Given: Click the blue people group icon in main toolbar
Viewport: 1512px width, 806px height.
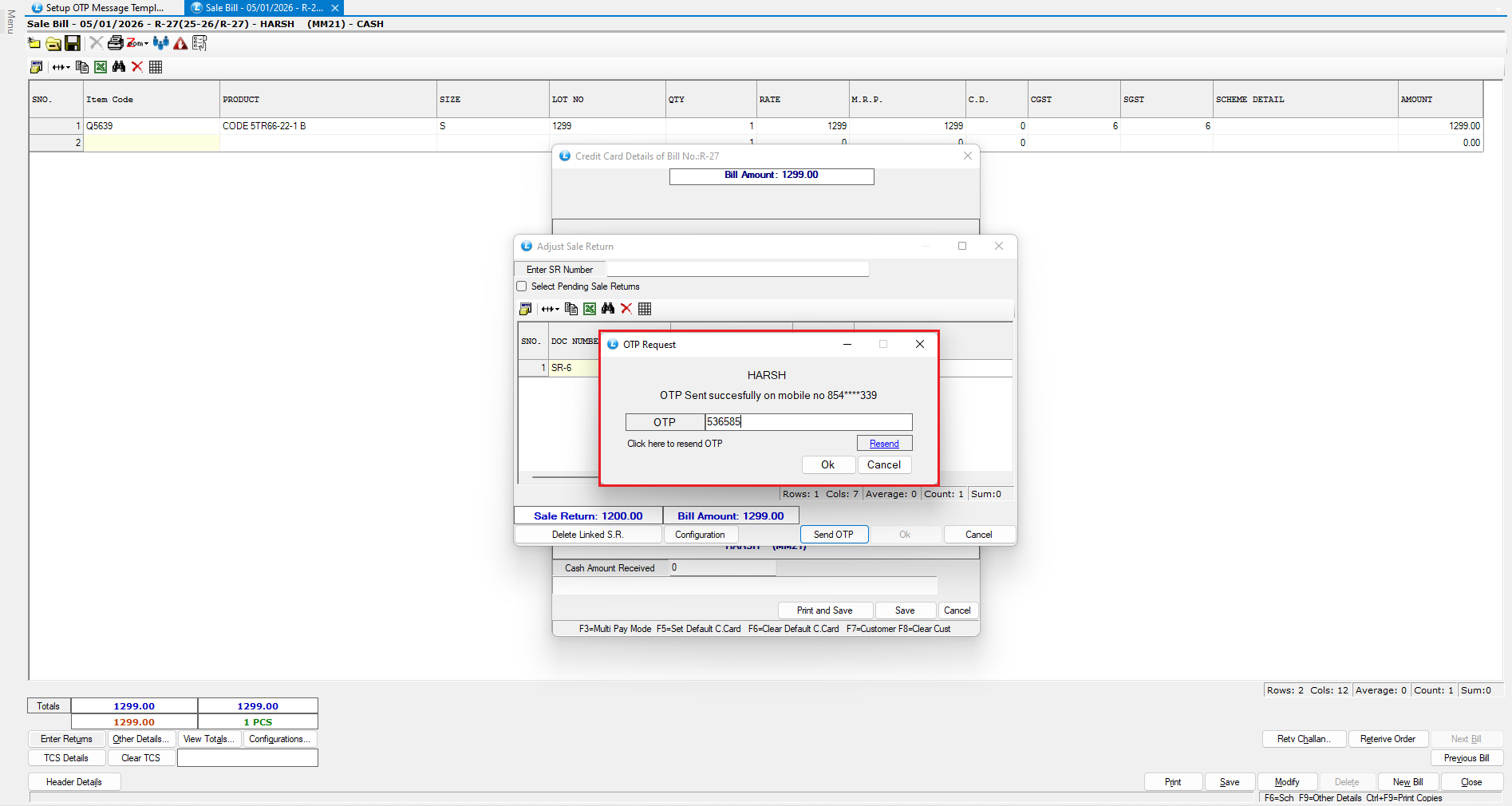Looking at the screenshot, I should pos(160,43).
